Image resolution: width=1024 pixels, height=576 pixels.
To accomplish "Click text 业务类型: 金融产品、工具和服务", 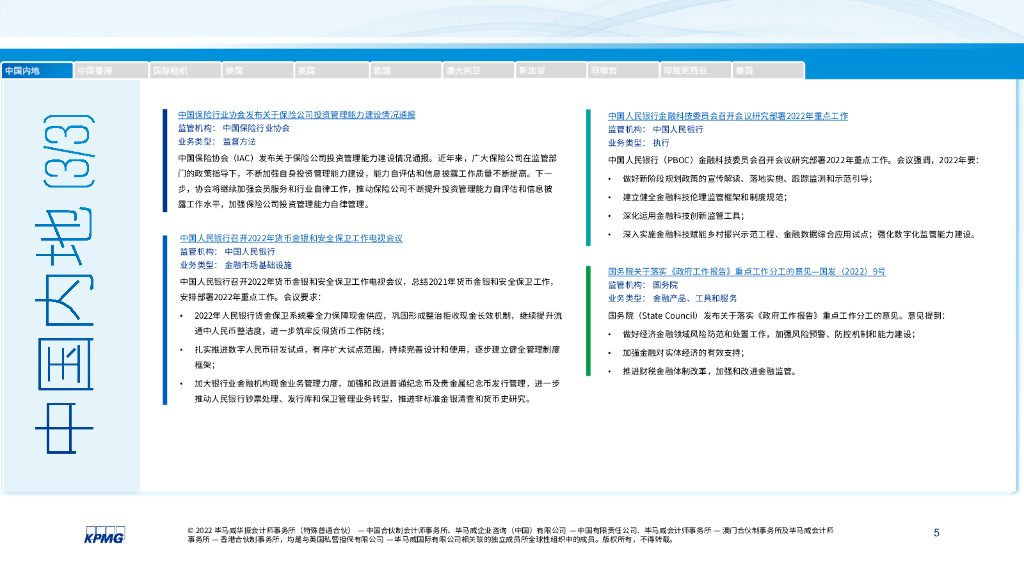I will pyautogui.click(x=673, y=298).
